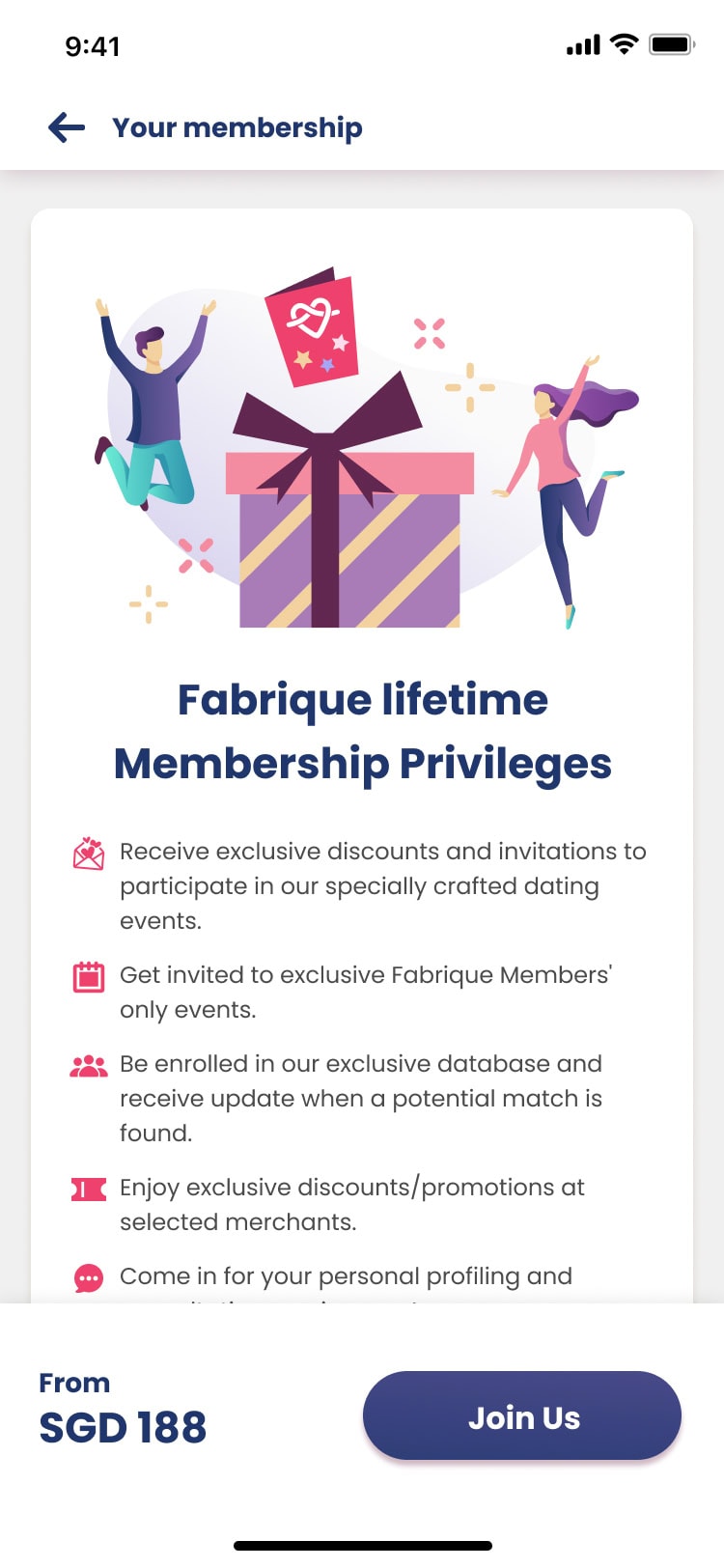Image resolution: width=724 pixels, height=1568 pixels.
Task: Tap the pink heart card illustration
Action: pos(313,330)
